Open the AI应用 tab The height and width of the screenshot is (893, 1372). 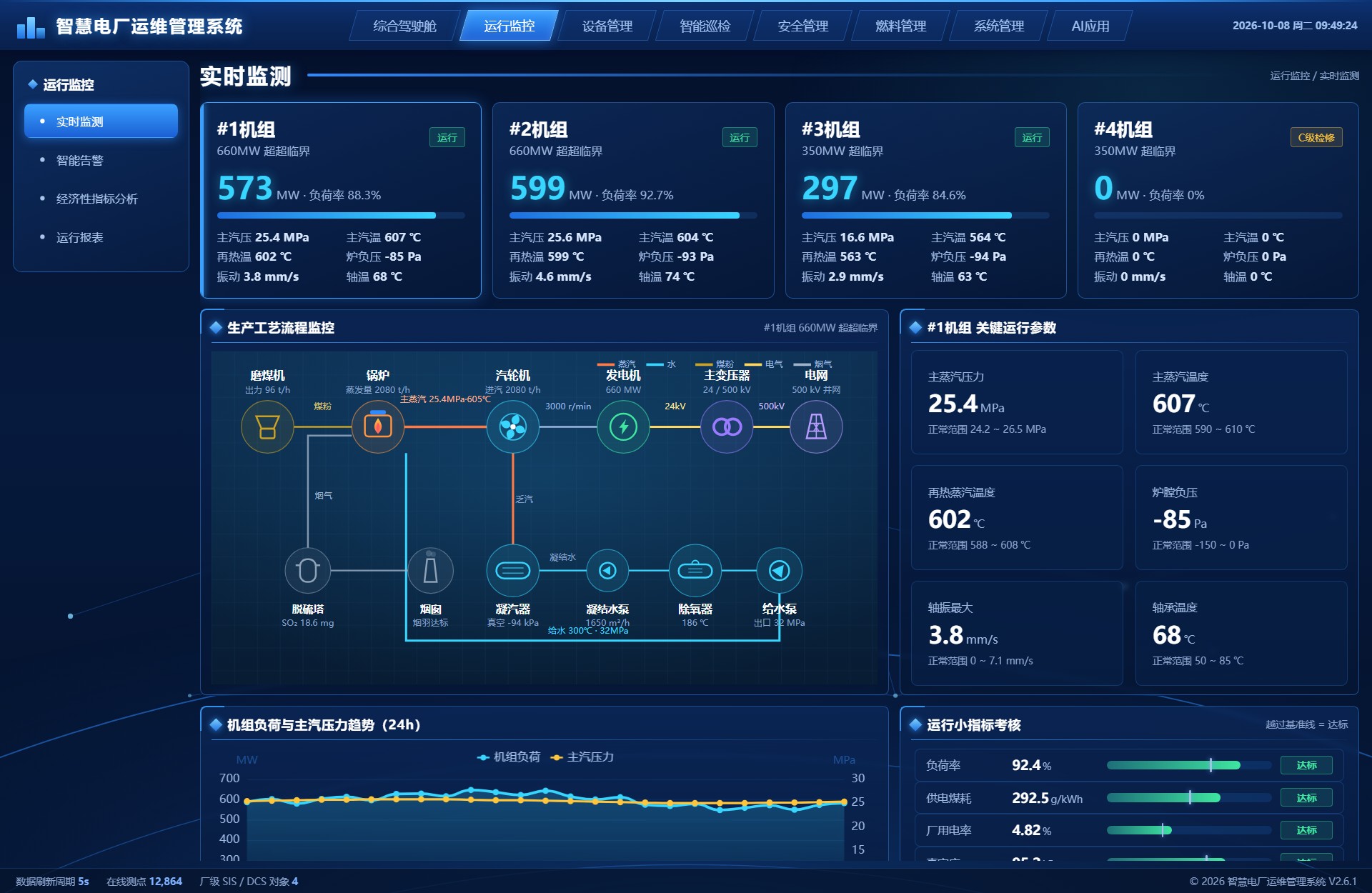(x=1090, y=26)
